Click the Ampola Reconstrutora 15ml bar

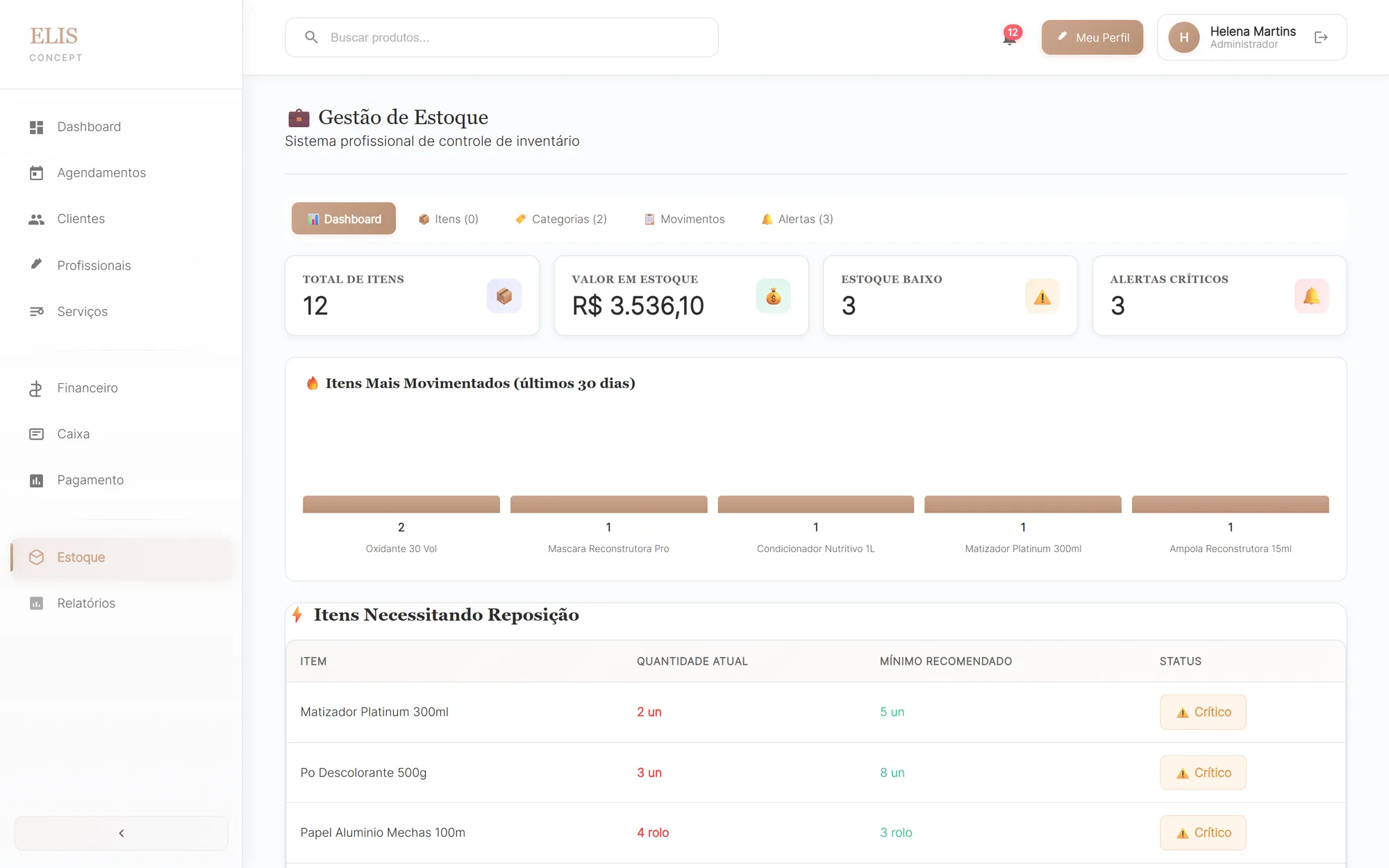(1231, 504)
